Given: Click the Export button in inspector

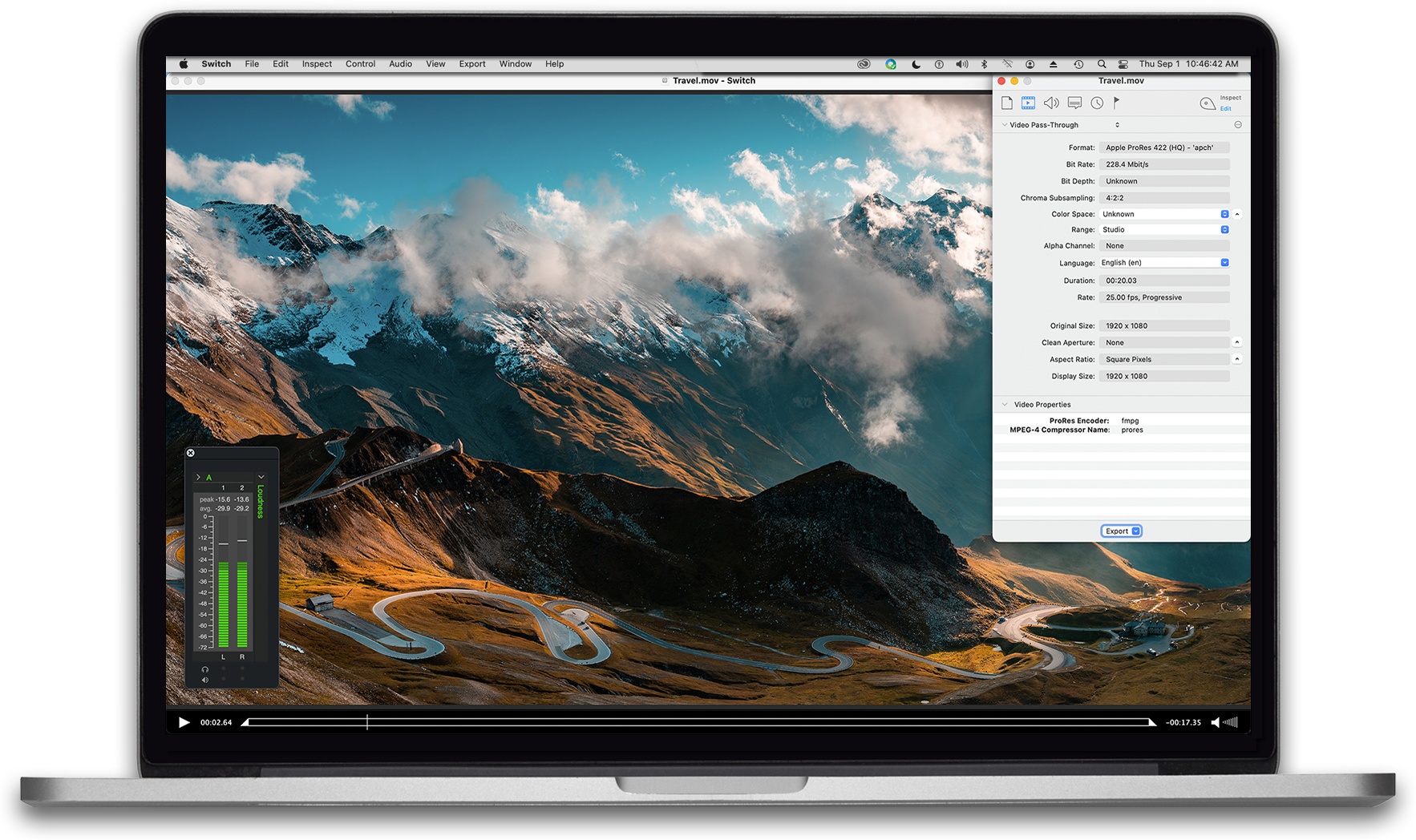Looking at the screenshot, I should tap(1121, 531).
